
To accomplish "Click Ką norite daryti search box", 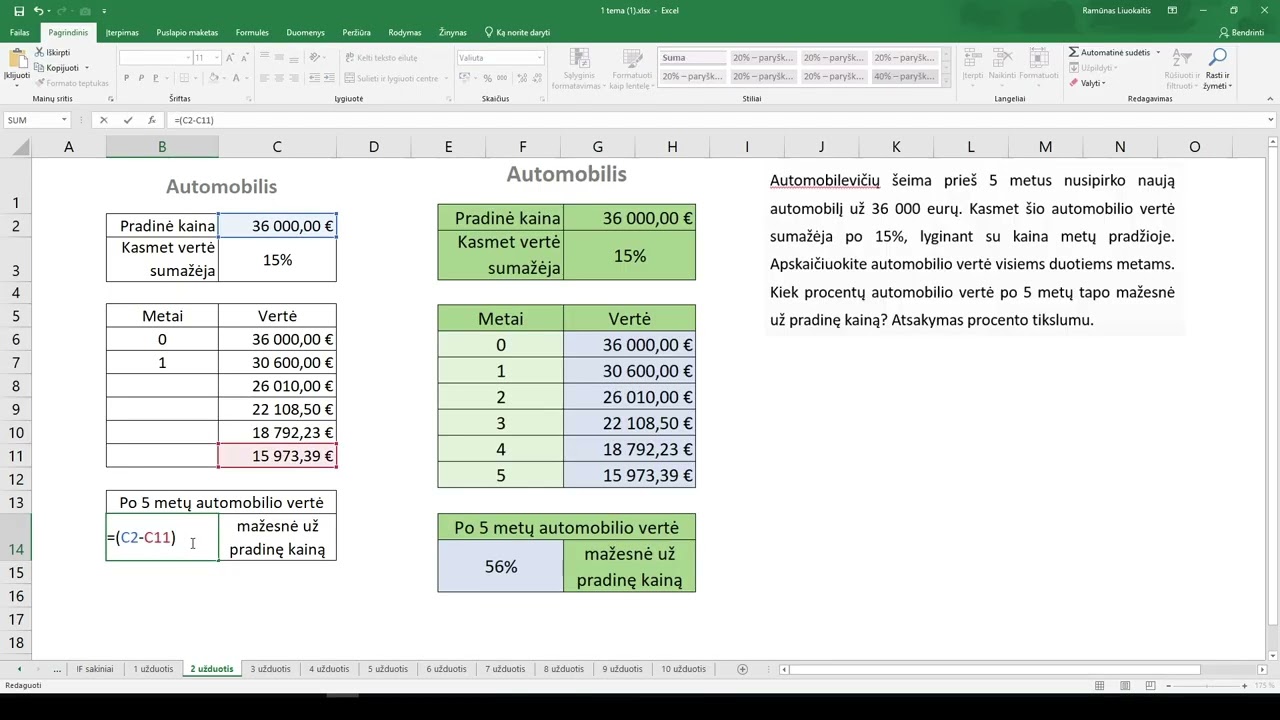I will point(518,32).
